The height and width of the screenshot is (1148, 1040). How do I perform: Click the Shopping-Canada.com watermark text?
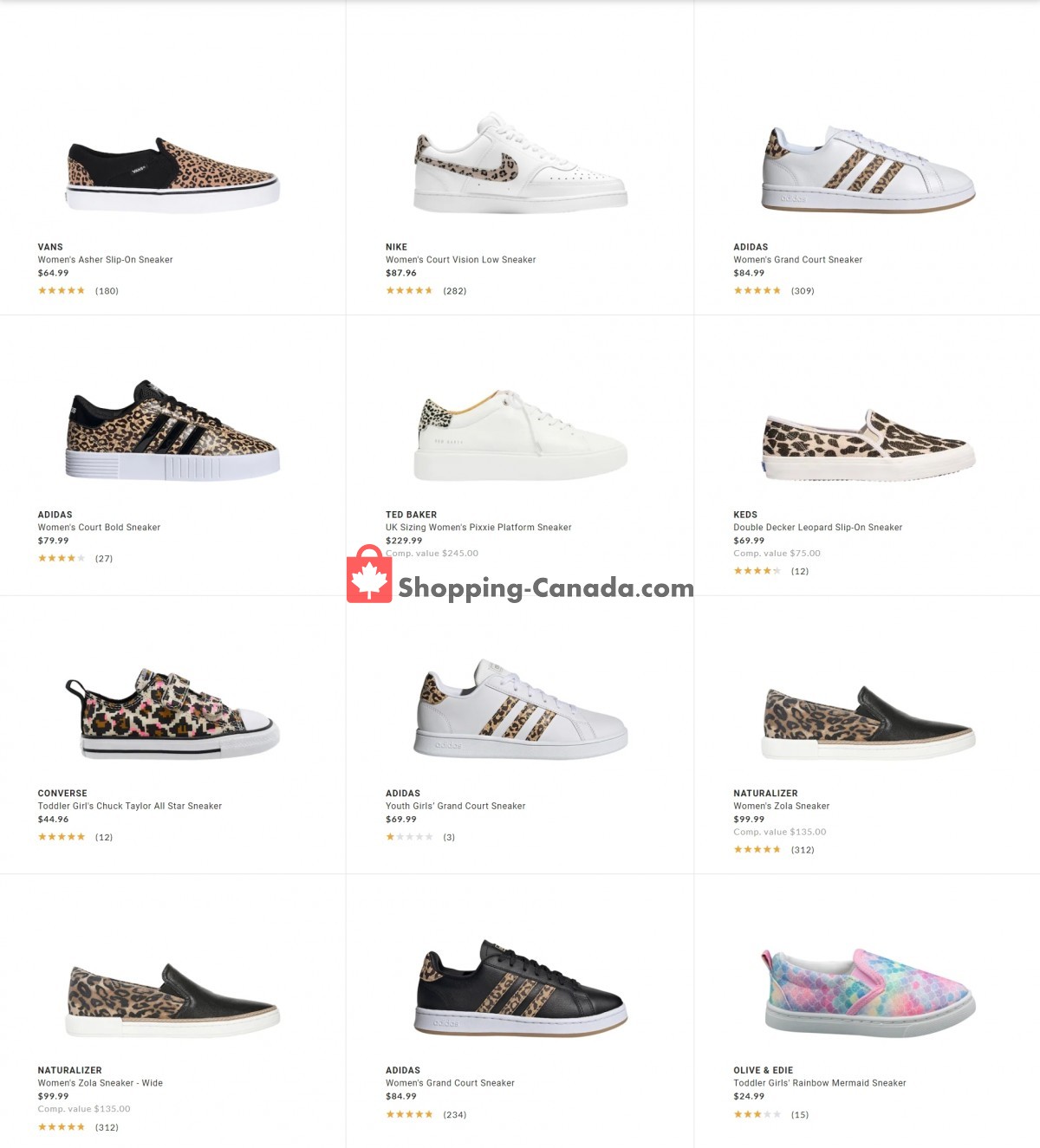pyautogui.click(x=546, y=588)
